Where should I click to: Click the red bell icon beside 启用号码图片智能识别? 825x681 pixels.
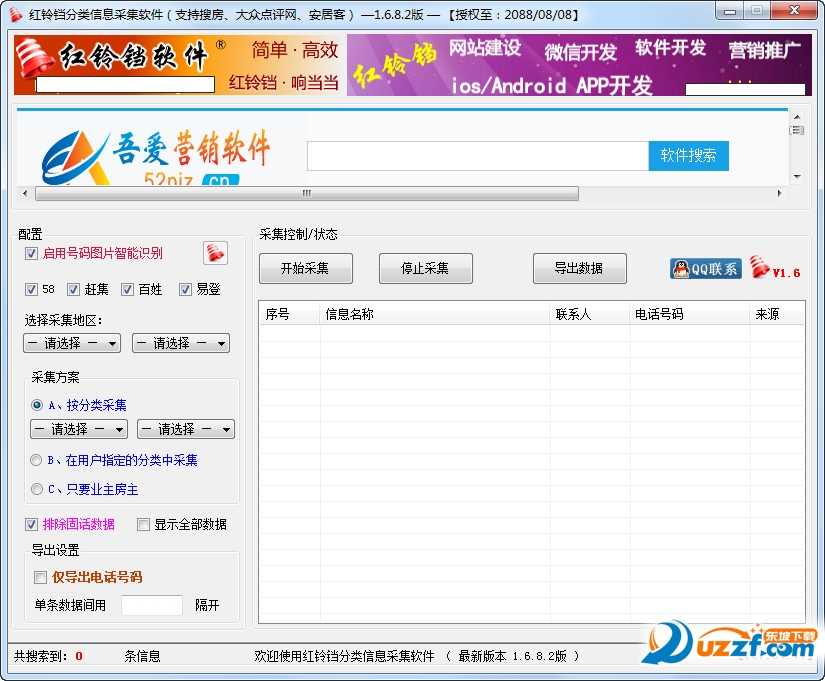point(216,253)
